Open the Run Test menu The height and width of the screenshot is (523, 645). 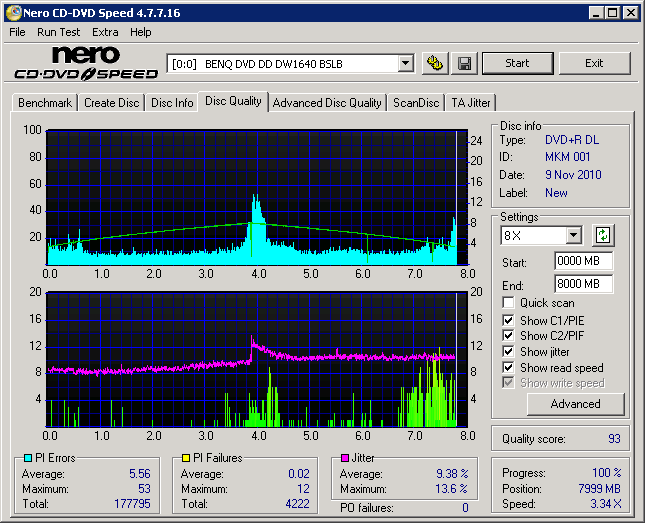click(59, 32)
